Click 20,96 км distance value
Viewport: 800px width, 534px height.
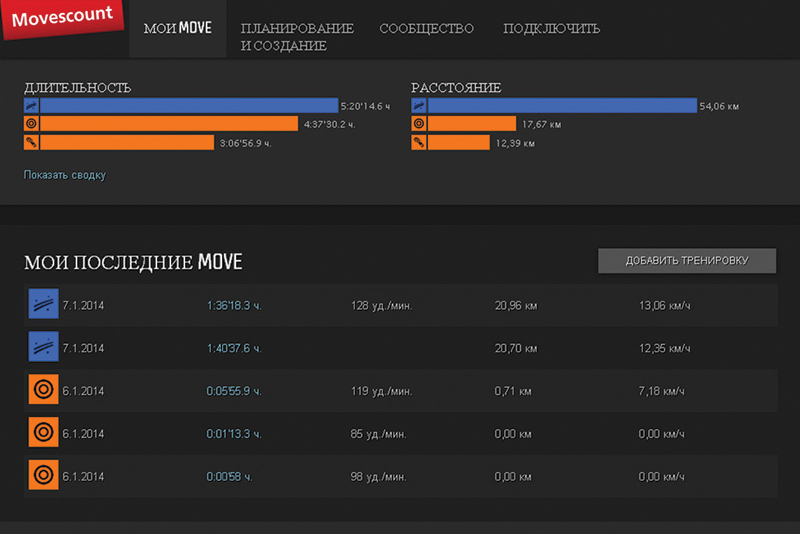515,306
